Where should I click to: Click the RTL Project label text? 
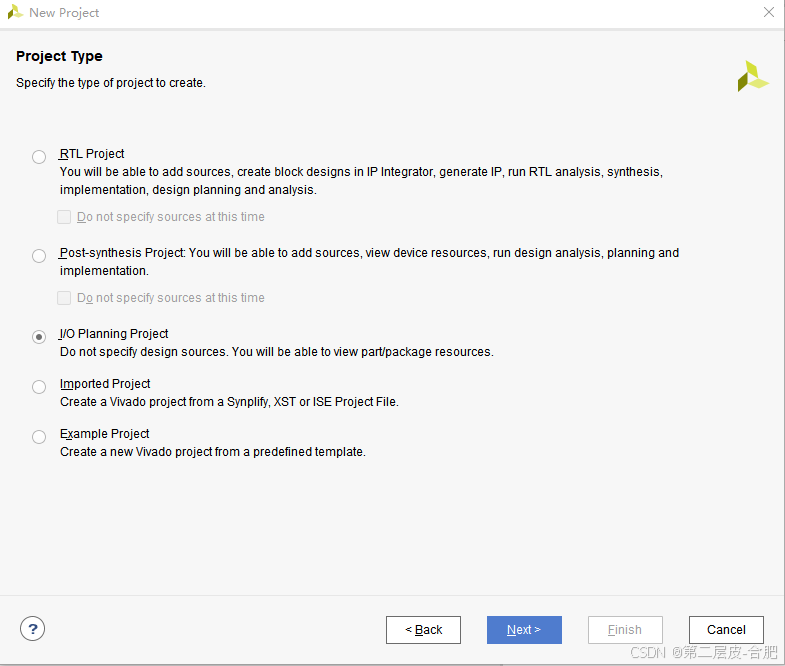92,154
